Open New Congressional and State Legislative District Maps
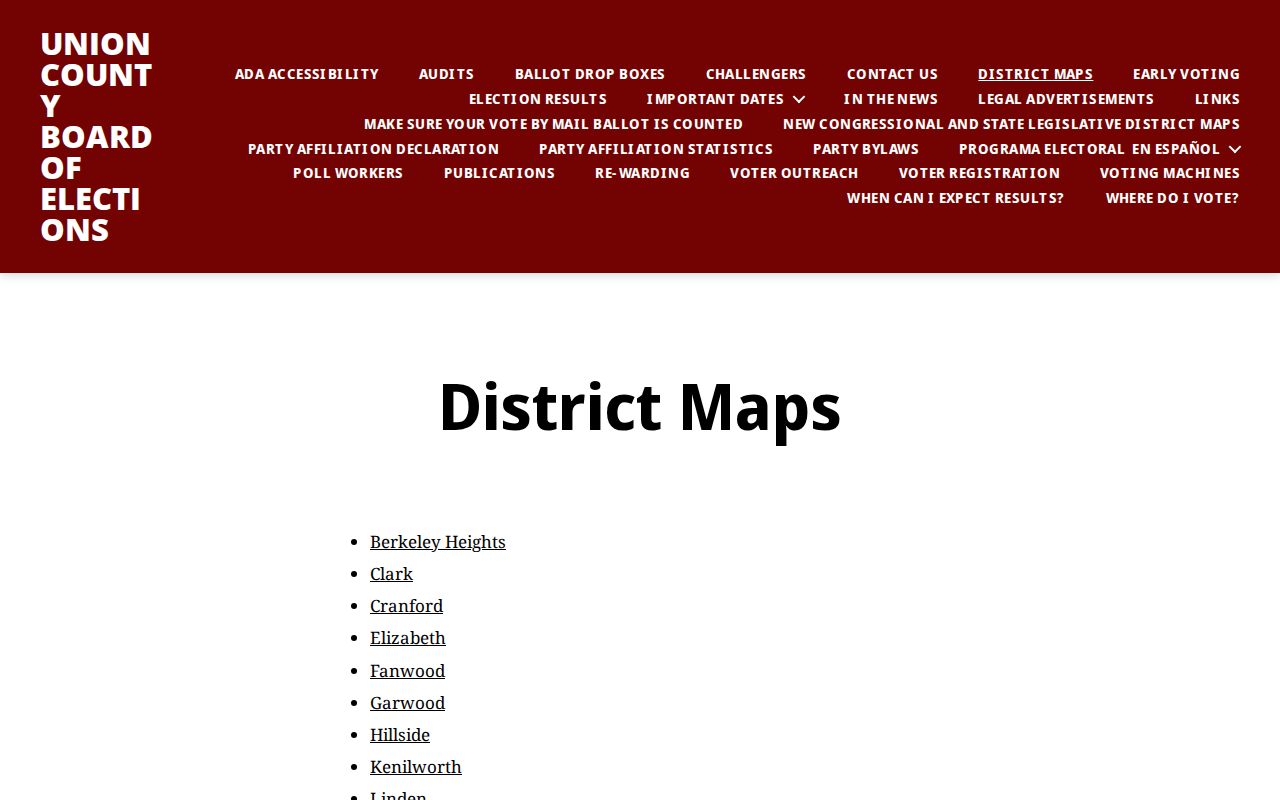Viewport: 1280px width, 800px height. pyautogui.click(x=1011, y=124)
